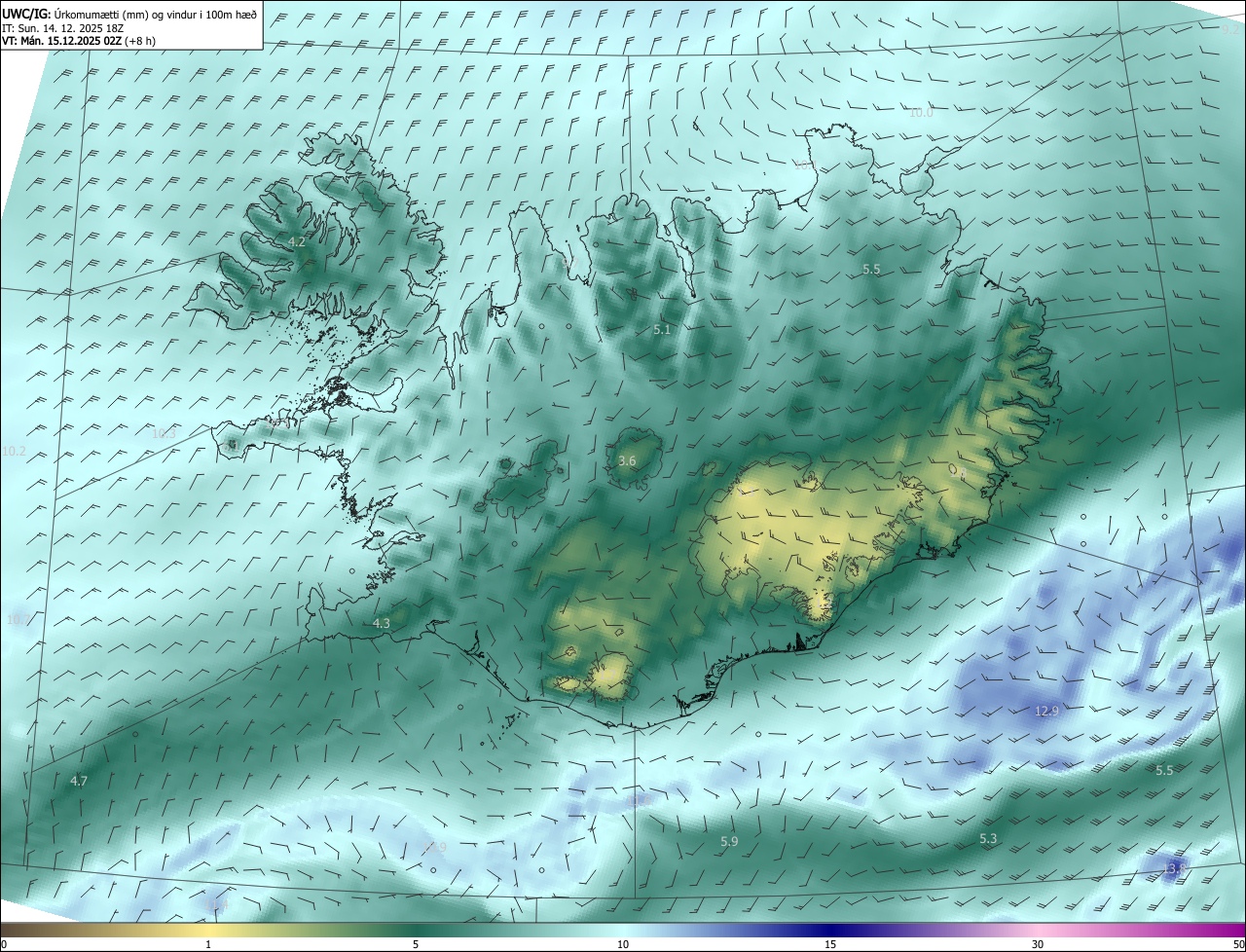Click the color scale tick label 0
1246x952 pixels.
[4, 945]
